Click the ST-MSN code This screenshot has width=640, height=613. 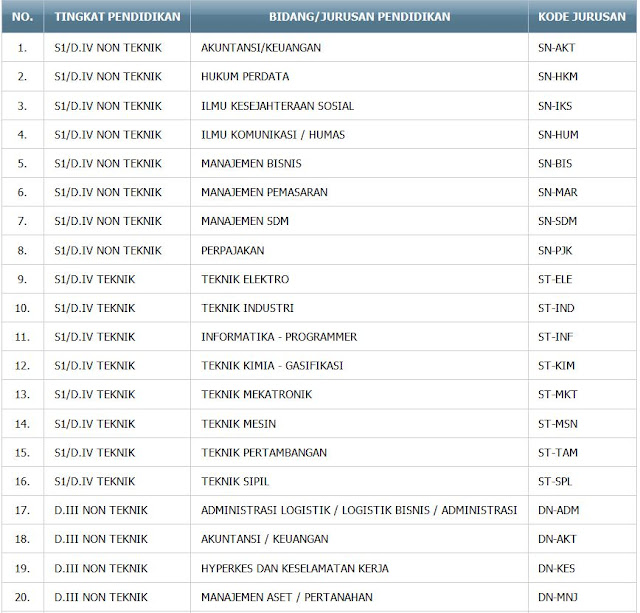558,424
